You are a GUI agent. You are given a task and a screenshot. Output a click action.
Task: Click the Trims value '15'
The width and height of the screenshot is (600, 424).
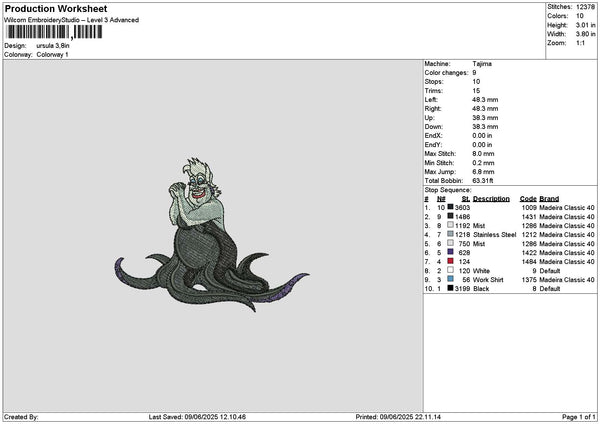pos(476,91)
